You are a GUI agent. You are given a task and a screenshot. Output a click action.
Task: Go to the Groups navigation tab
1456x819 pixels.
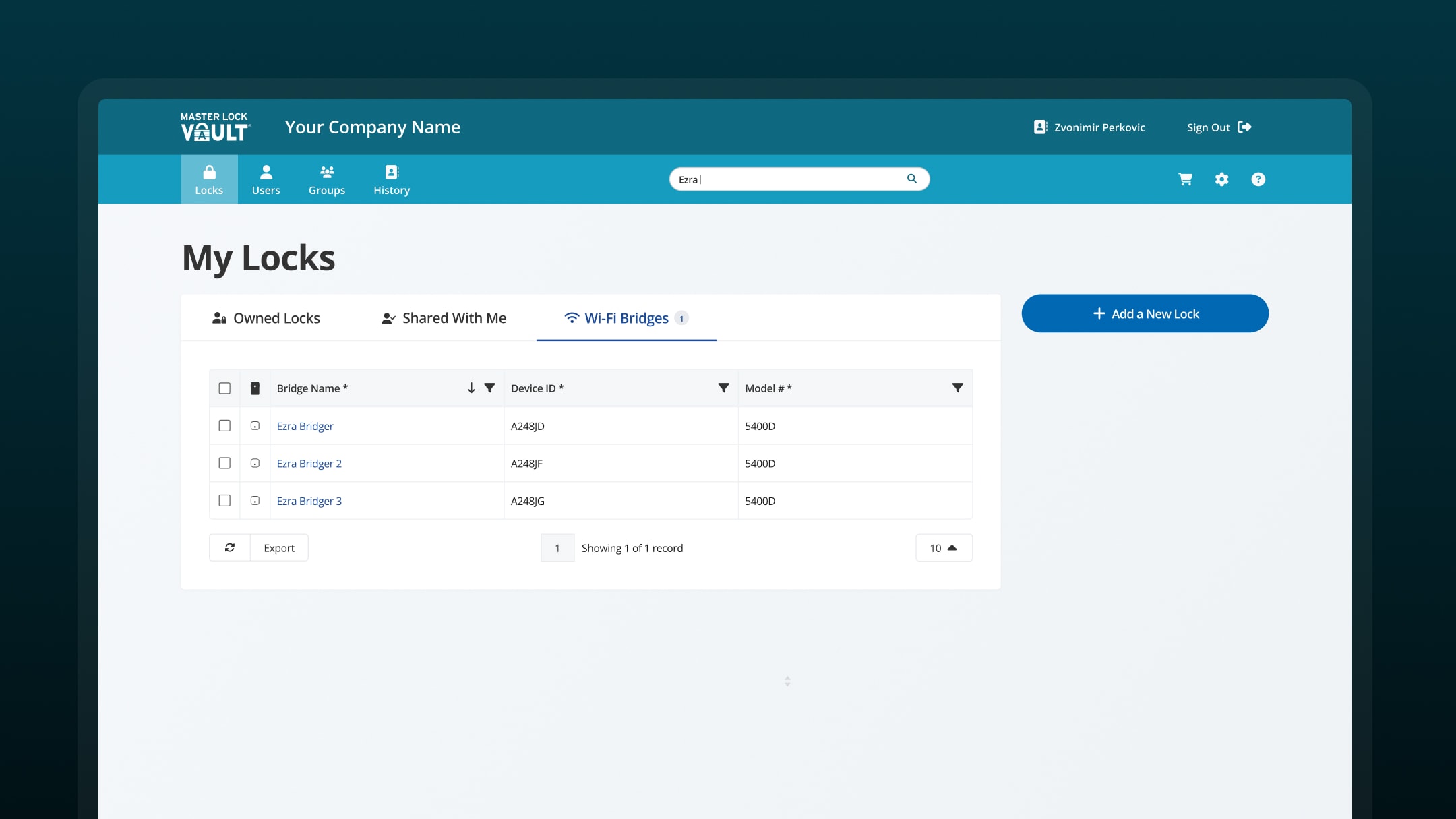pos(327,179)
